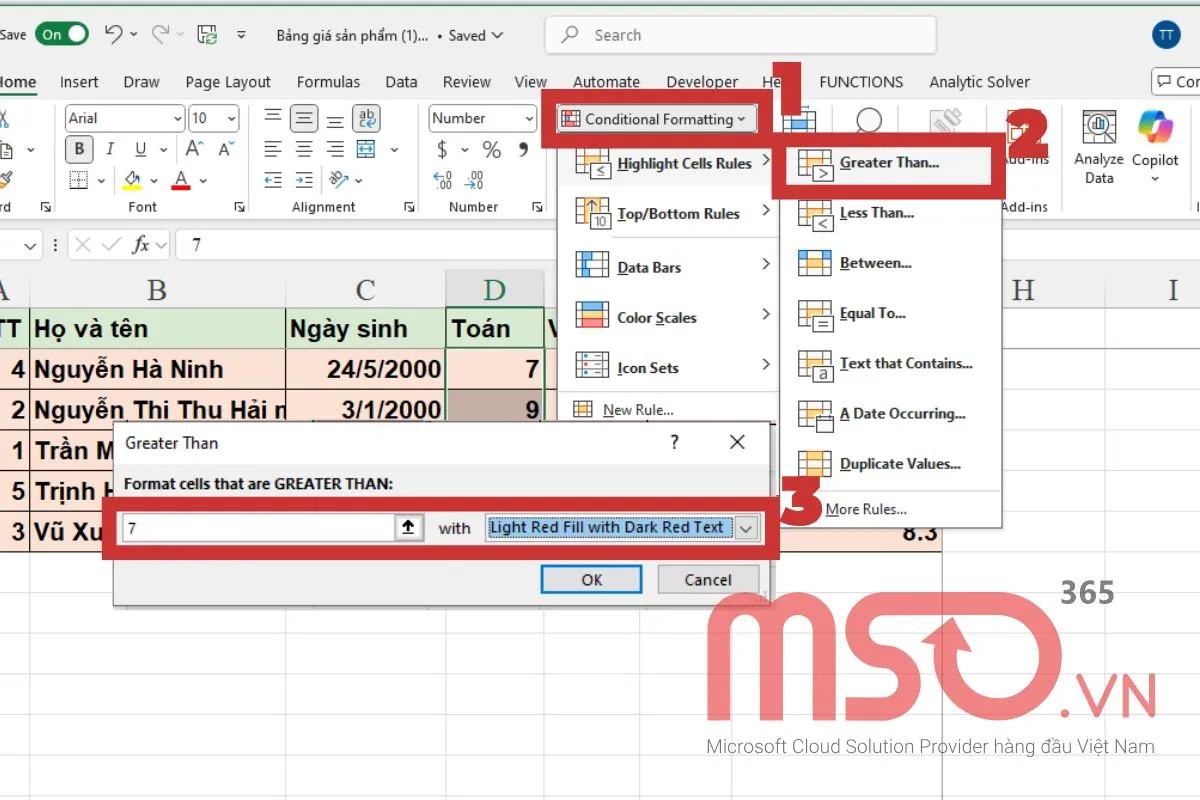The height and width of the screenshot is (800, 1200).
Task: Open the Light Red Fill format dropdown
Action: point(746,528)
